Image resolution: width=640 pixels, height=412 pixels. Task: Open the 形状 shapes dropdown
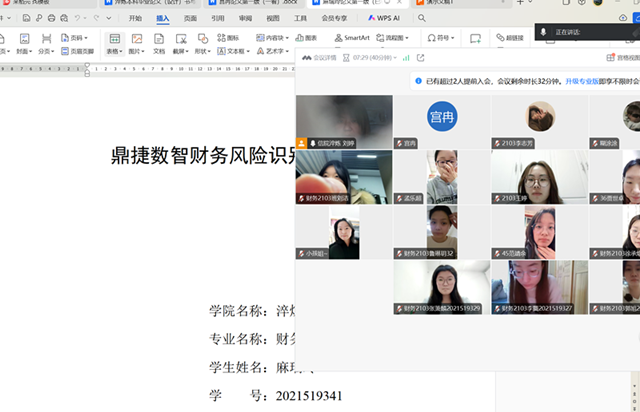pyautogui.click(x=202, y=44)
